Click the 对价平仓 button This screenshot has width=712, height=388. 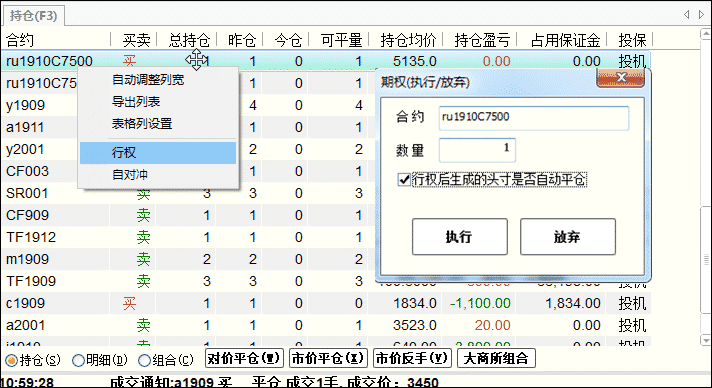coord(244,358)
